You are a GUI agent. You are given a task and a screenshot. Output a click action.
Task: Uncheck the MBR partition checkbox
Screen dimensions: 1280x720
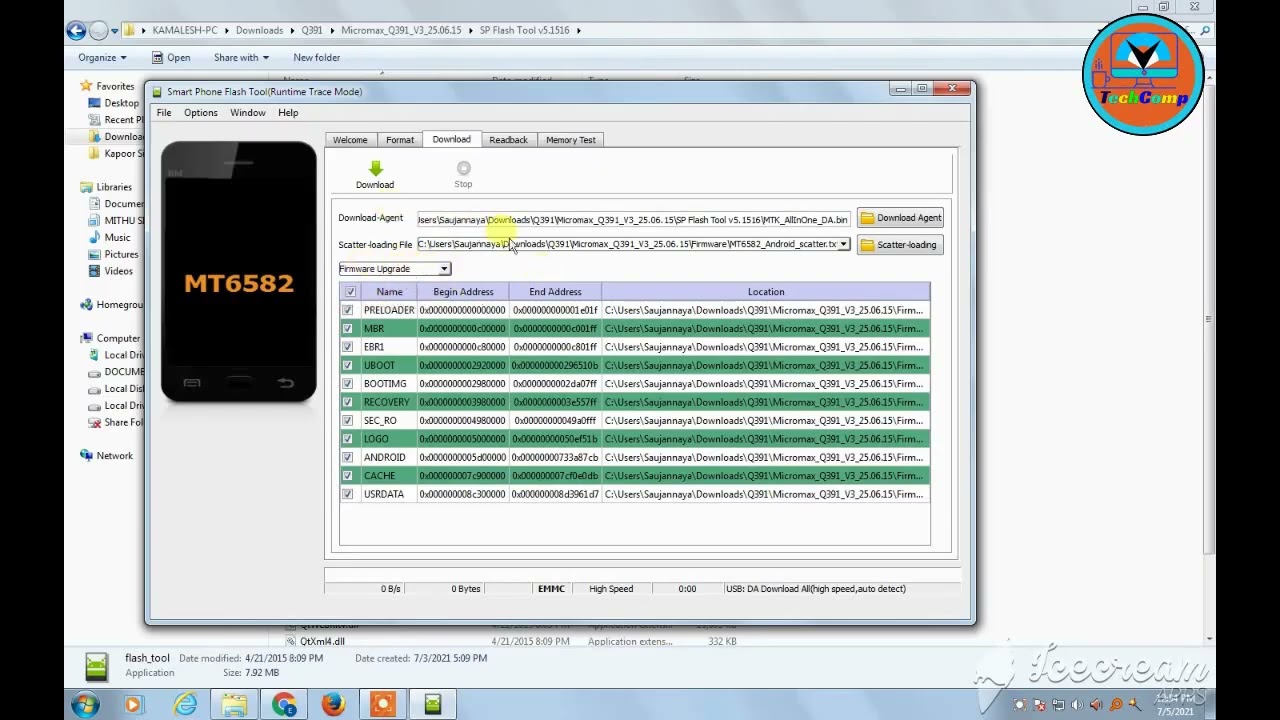(x=348, y=329)
